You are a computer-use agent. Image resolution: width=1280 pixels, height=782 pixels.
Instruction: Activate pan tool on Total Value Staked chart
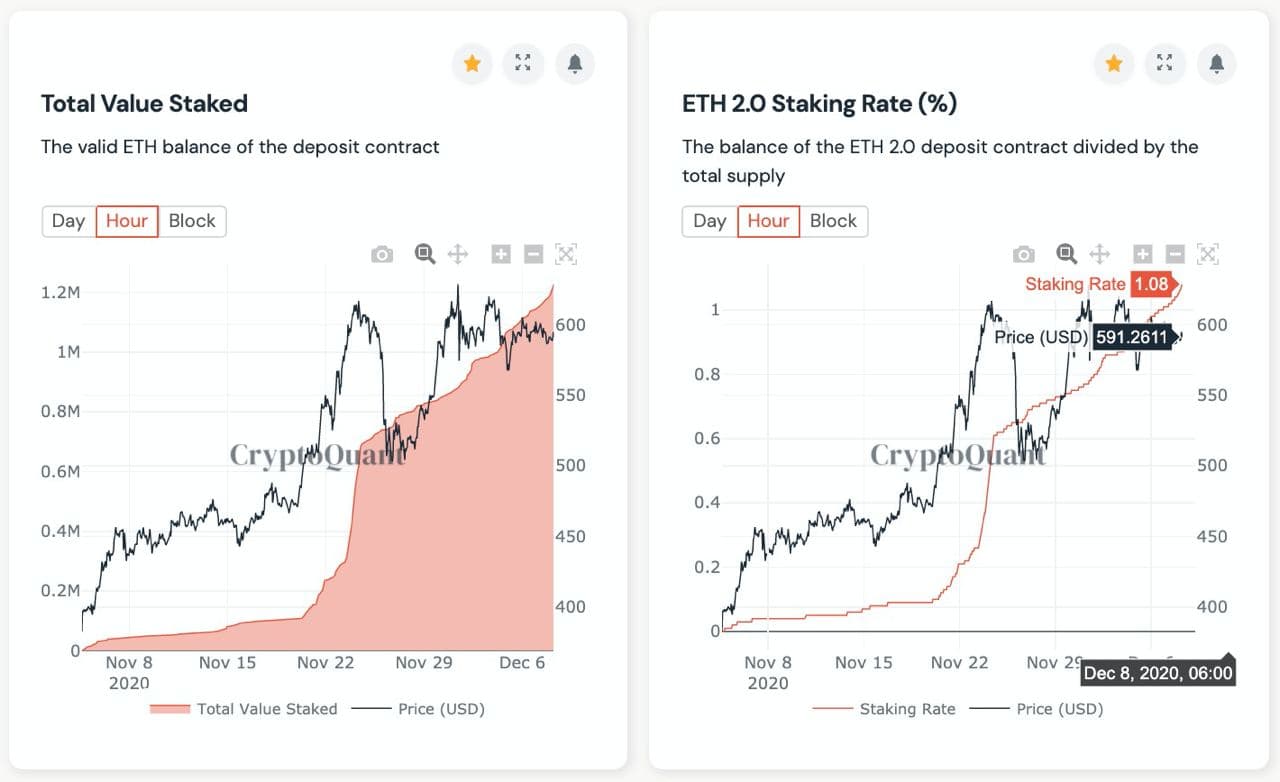coord(458,254)
